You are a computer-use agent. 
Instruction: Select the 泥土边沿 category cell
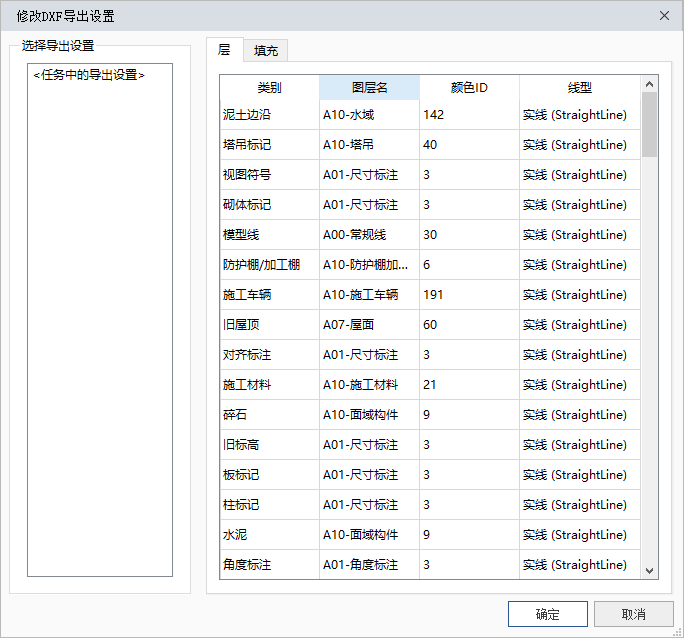[270, 115]
